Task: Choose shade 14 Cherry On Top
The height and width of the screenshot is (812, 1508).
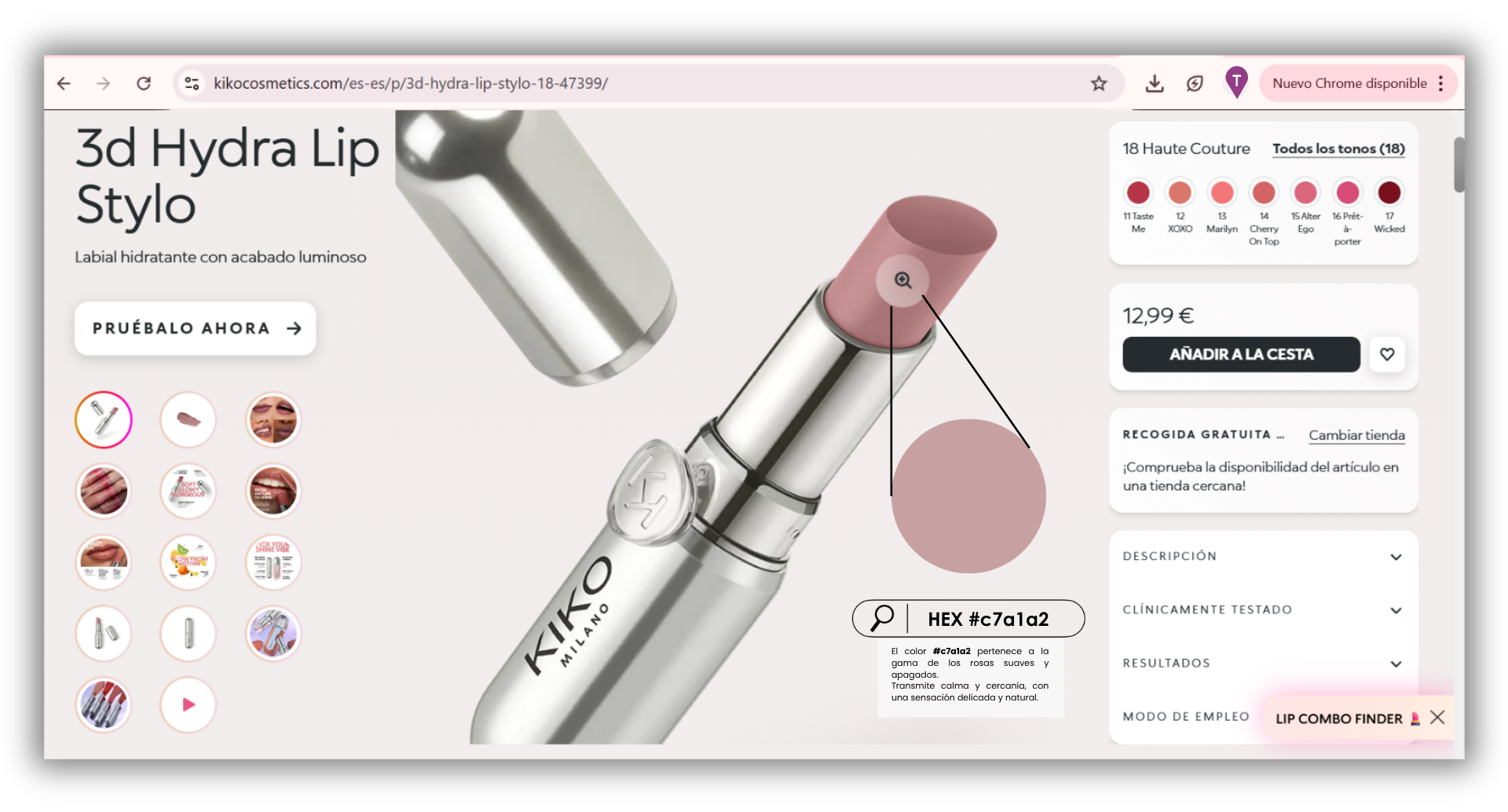Action: (1264, 192)
